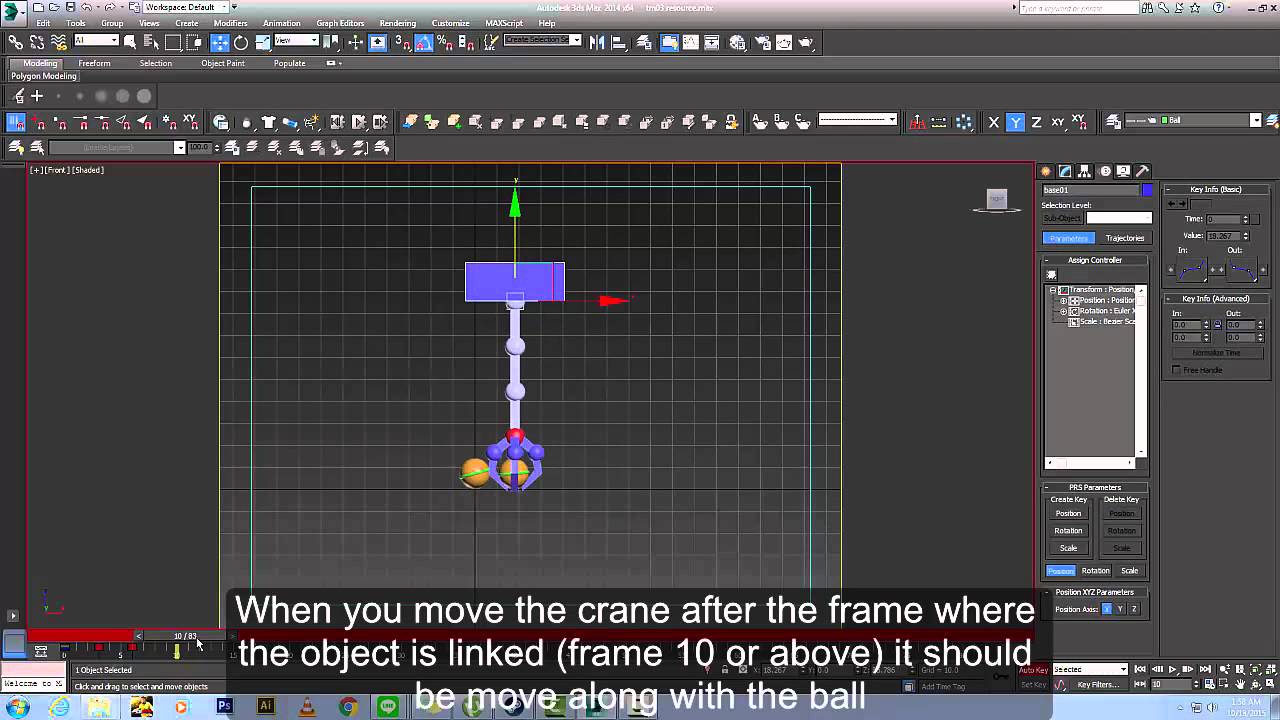The image size is (1280, 720).
Task: Create a Scale key button
Action: point(1068,548)
